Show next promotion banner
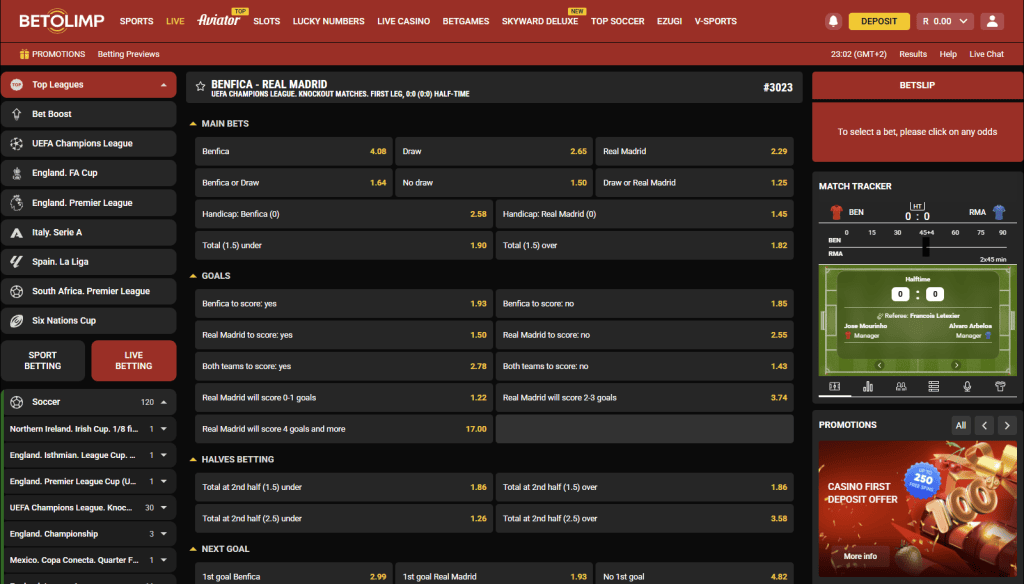 pos(1007,425)
